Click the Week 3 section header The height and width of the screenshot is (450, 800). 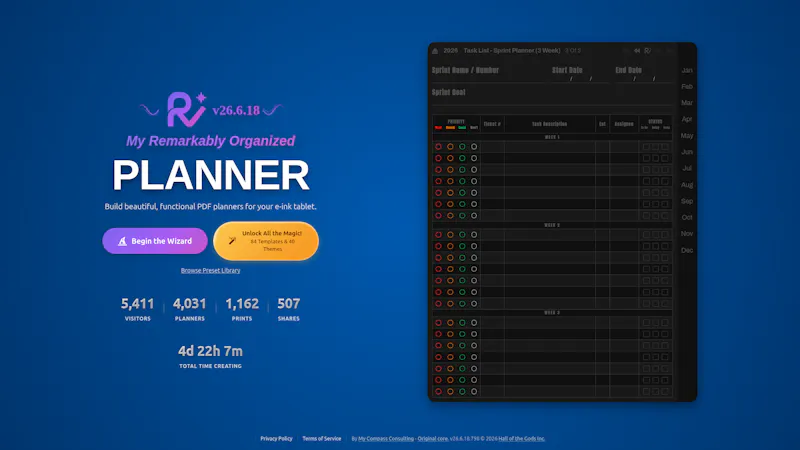[x=552, y=313]
